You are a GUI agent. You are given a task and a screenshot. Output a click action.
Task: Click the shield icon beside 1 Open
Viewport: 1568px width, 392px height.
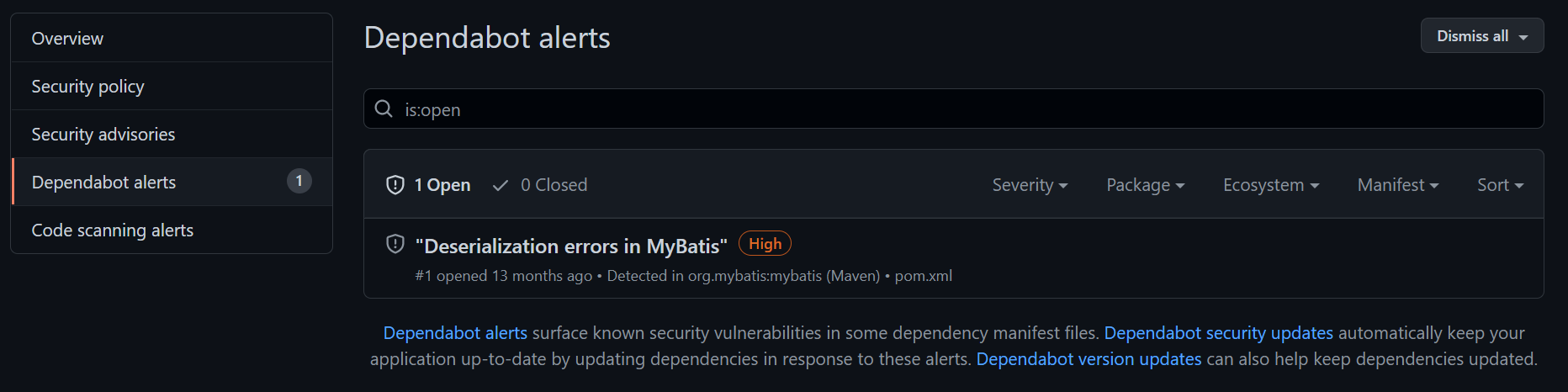(395, 185)
